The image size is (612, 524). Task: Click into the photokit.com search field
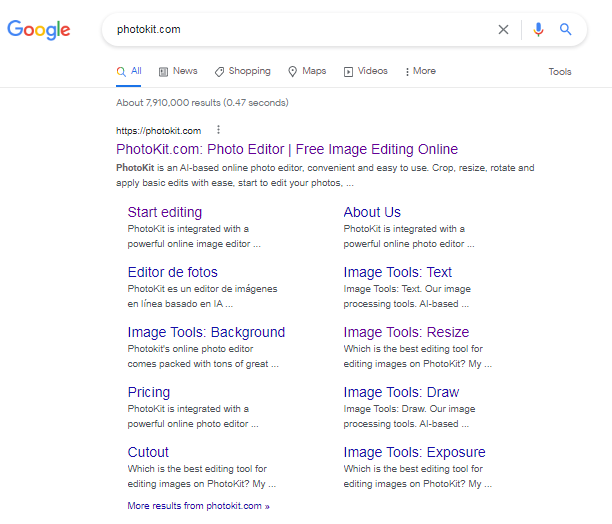click(x=300, y=30)
